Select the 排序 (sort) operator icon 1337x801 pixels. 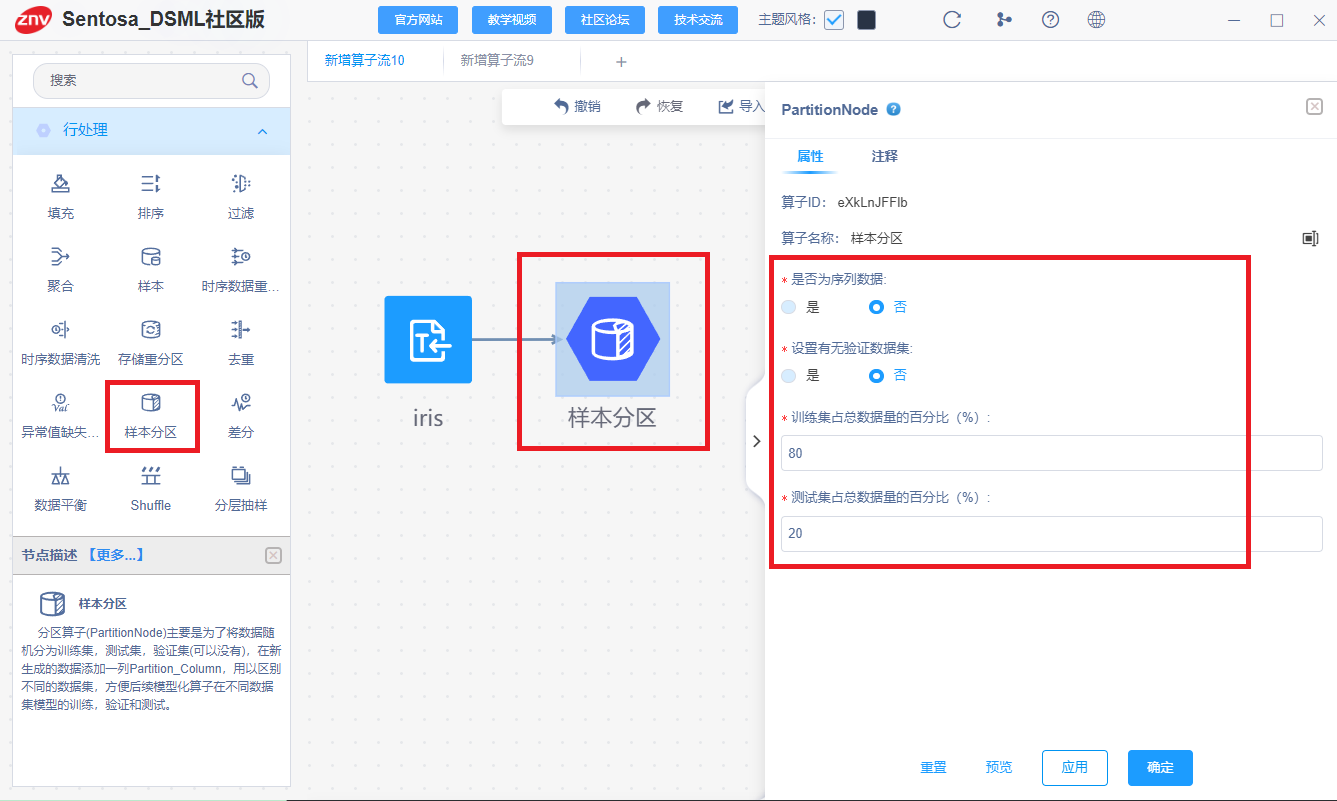tap(150, 184)
